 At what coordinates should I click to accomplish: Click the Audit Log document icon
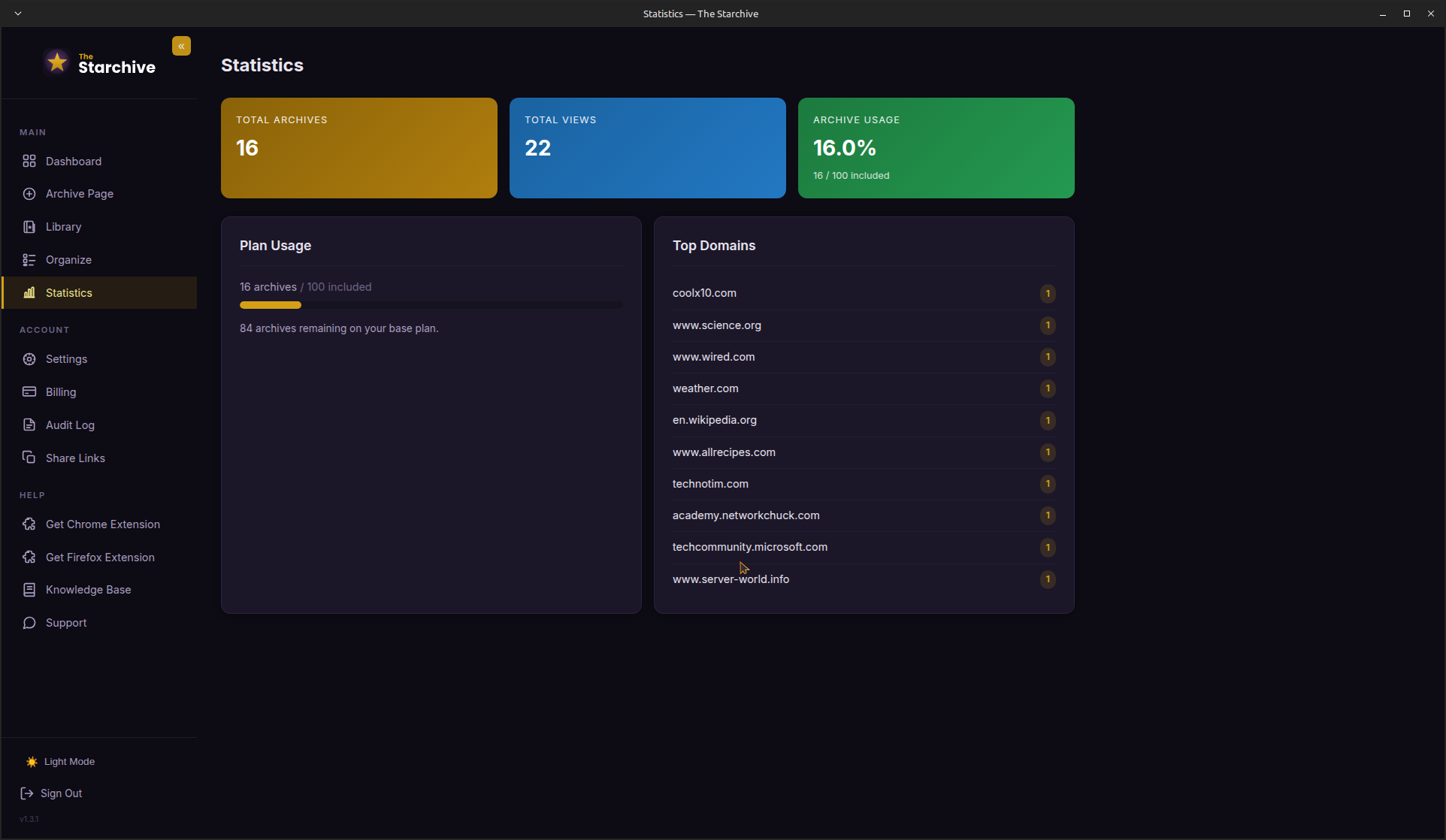pyautogui.click(x=29, y=425)
